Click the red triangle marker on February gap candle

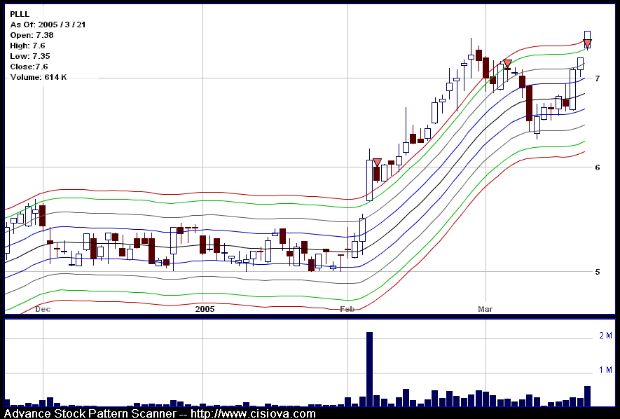click(x=377, y=162)
